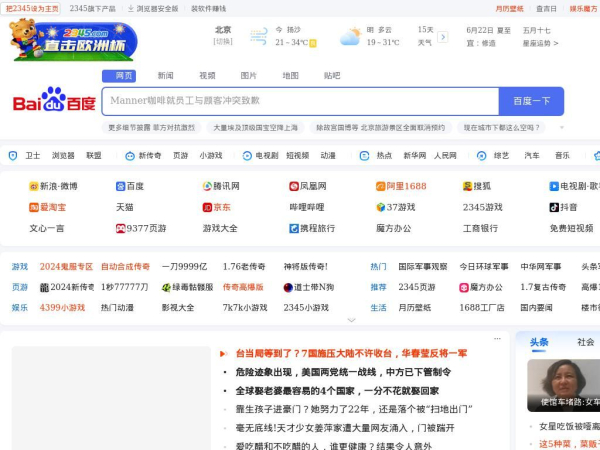Click into the Baidu search input field
The image size is (600, 450).
(x=300, y=101)
